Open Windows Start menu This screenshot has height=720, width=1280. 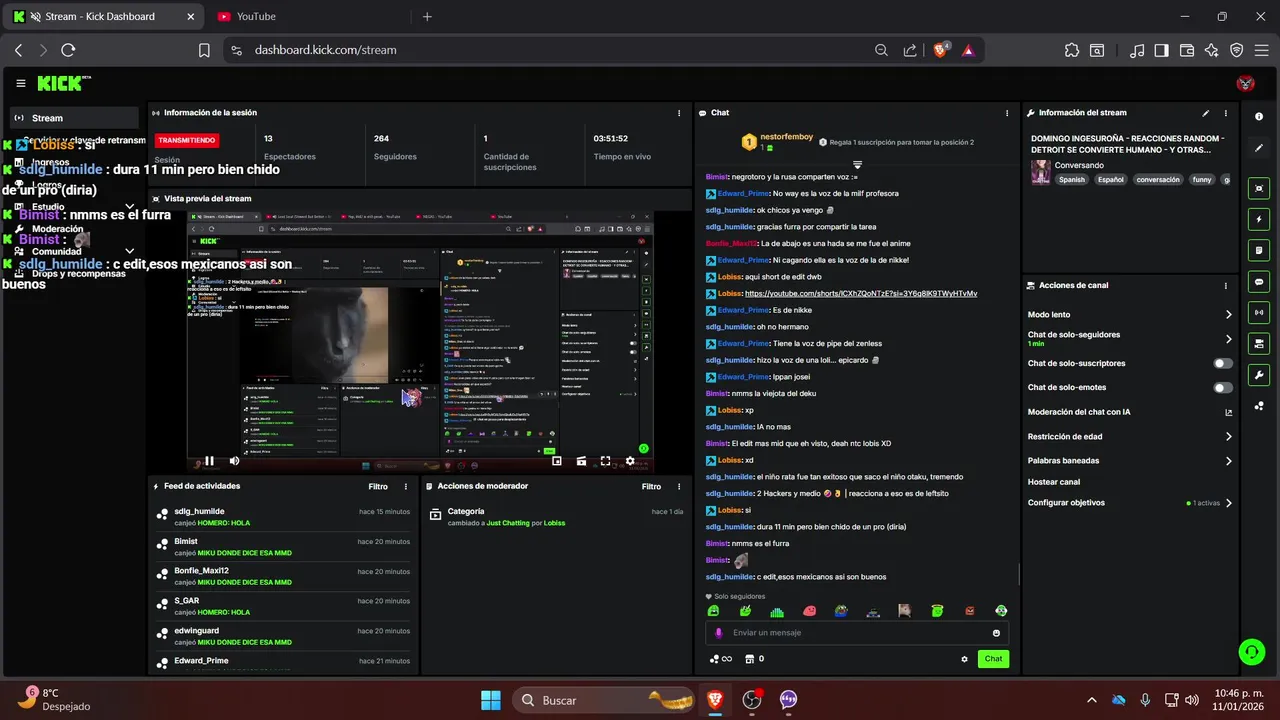[x=490, y=700]
